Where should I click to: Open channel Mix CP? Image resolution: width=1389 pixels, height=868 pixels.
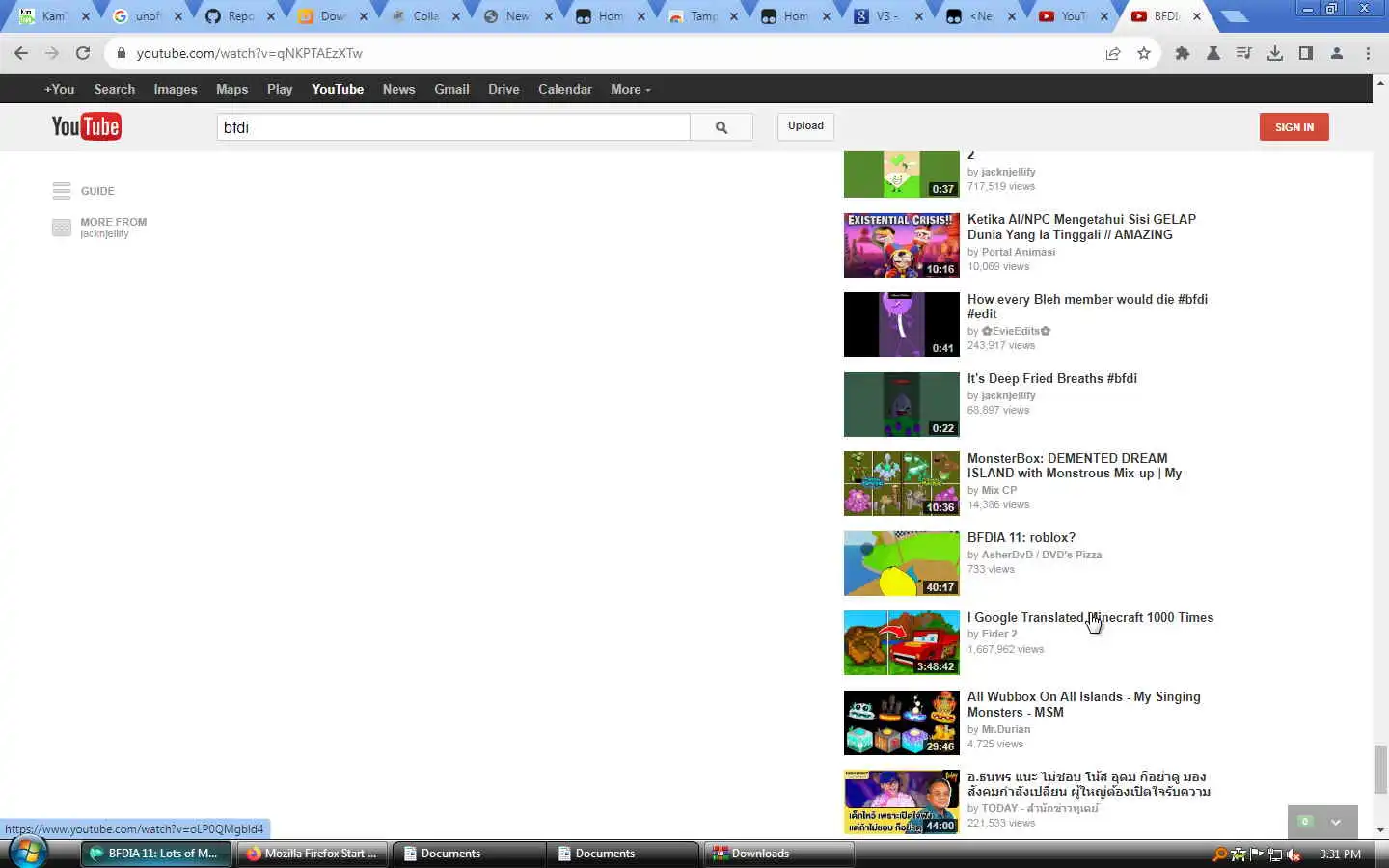[x=999, y=490]
